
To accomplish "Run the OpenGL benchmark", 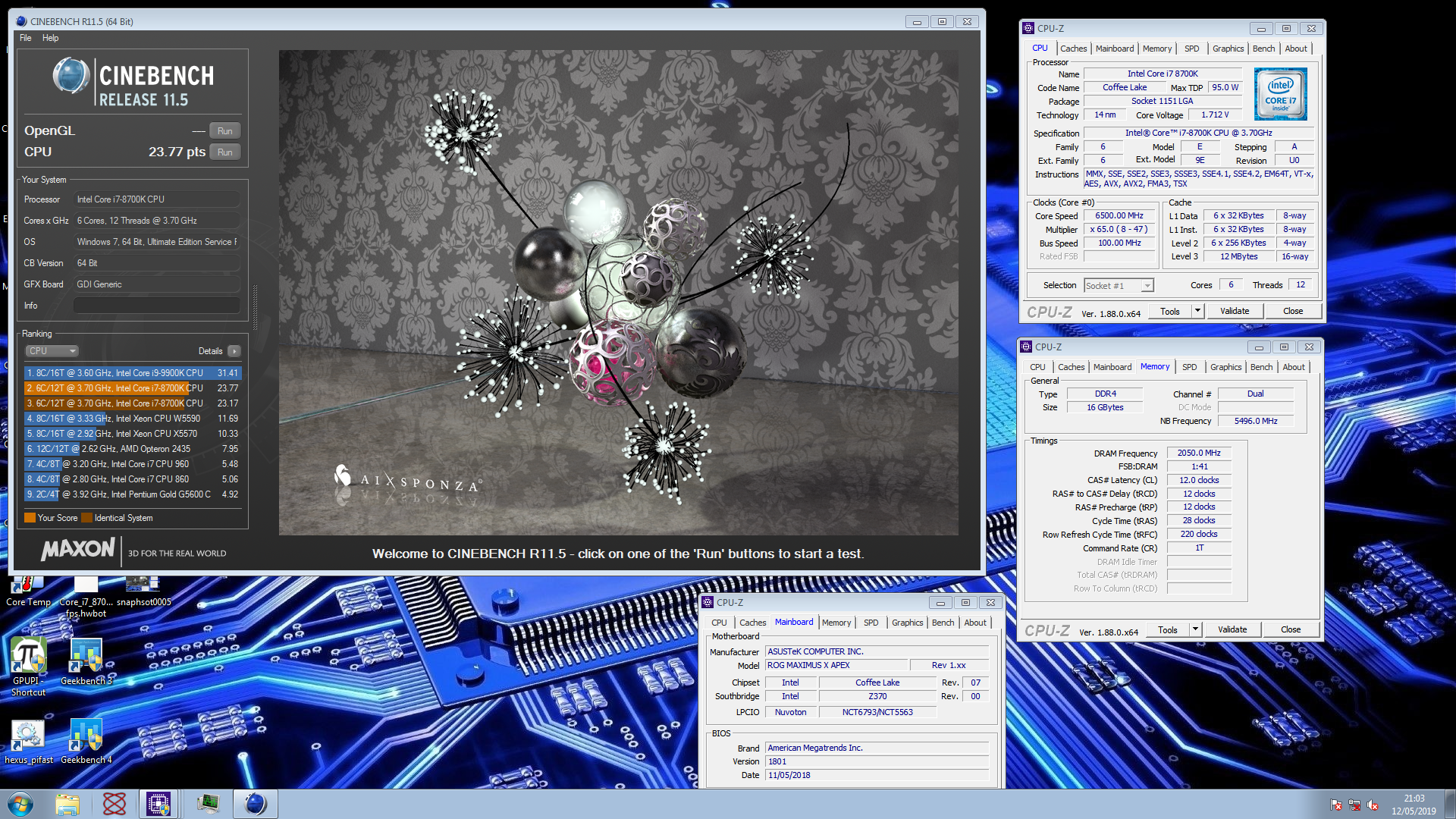I will (224, 131).
